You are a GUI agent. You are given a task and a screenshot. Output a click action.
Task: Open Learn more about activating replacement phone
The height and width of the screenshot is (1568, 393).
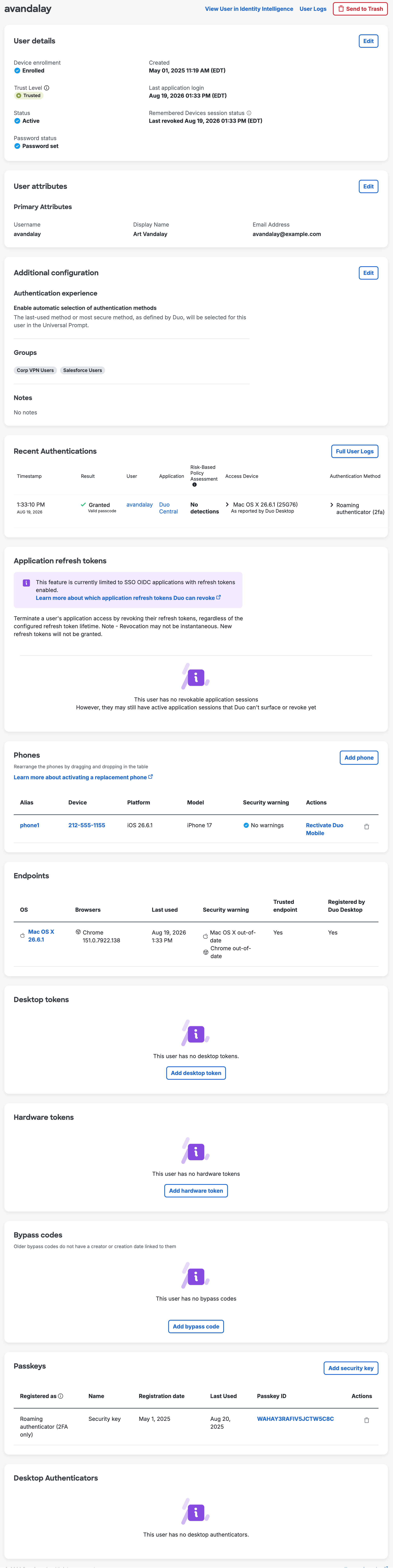pos(83,777)
